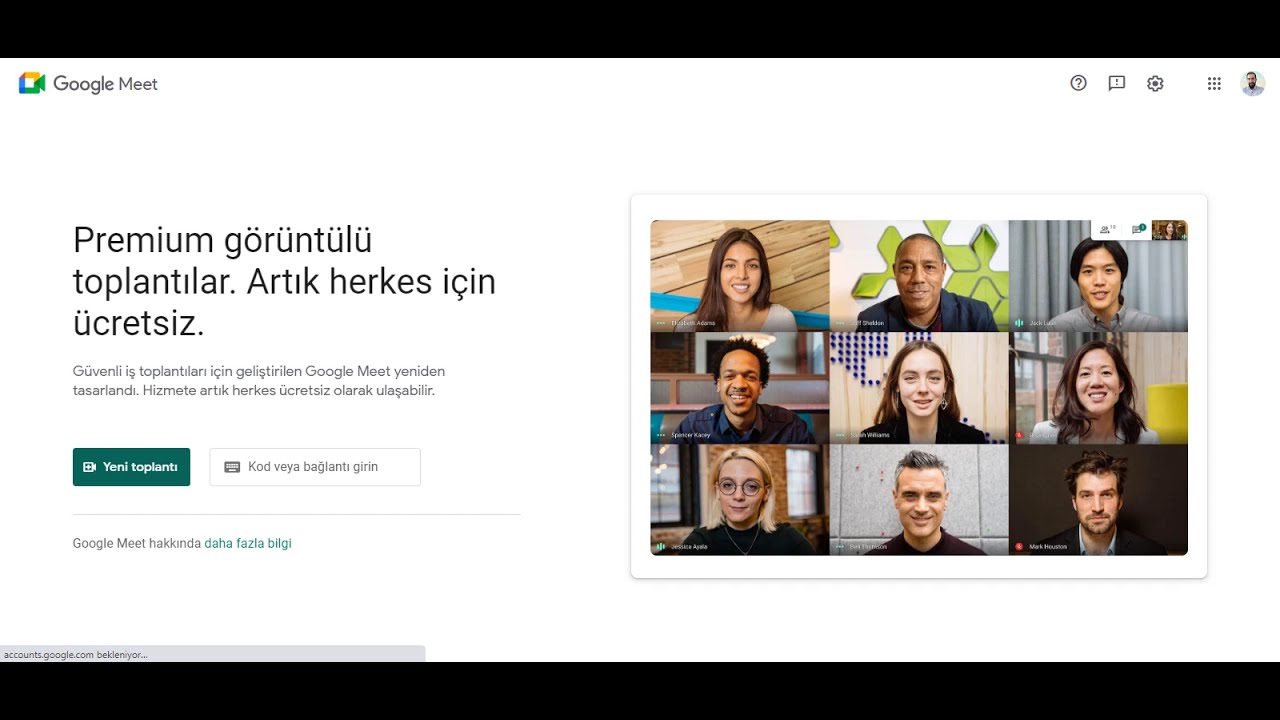Click the Google Meet logo
The height and width of the screenshot is (720, 1280).
click(88, 84)
